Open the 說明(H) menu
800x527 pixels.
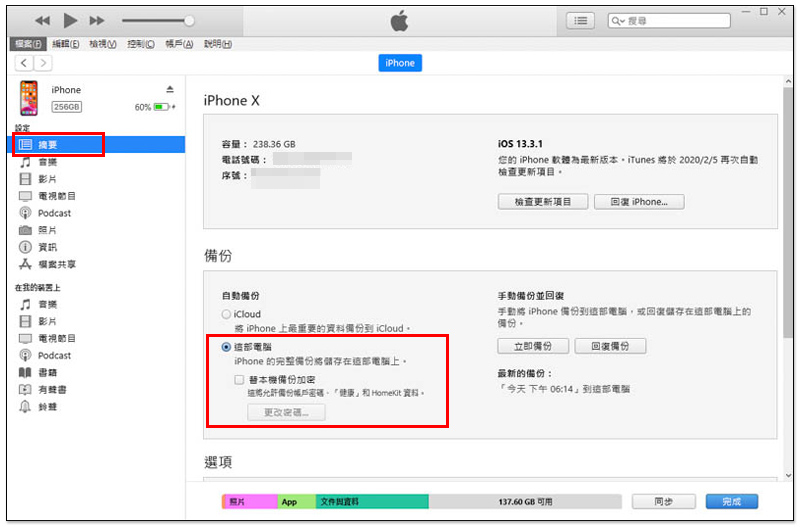click(218, 44)
